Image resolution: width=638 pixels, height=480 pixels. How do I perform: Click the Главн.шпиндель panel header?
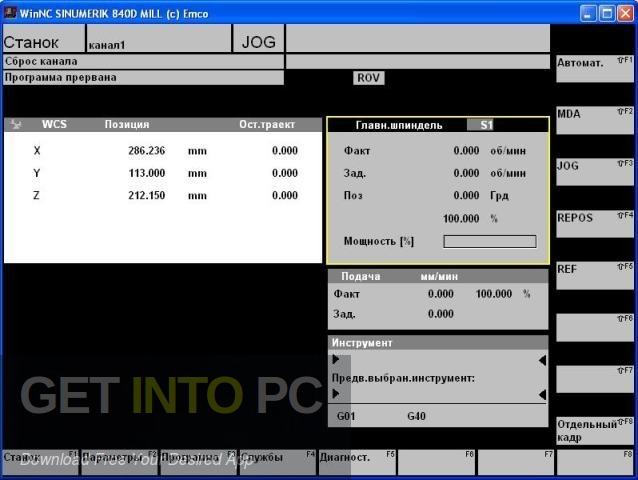coord(438,125)
